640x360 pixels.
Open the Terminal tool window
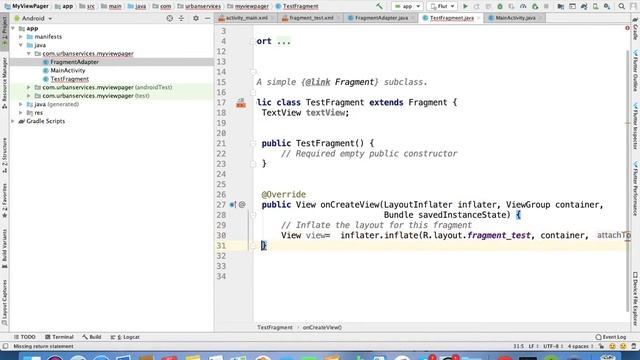click(x=59, y=337)
